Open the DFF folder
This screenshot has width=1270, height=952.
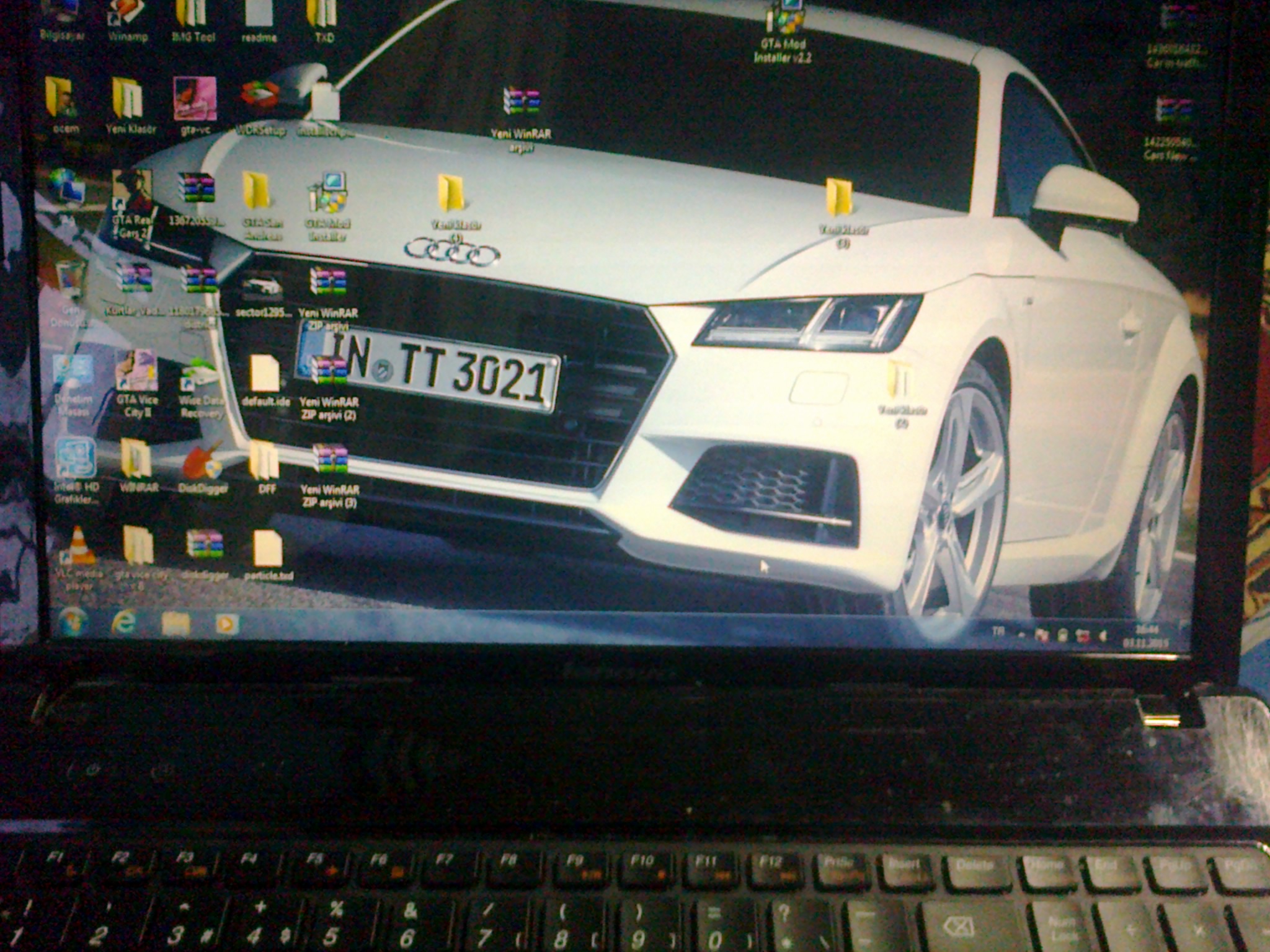tap(266, 467)
